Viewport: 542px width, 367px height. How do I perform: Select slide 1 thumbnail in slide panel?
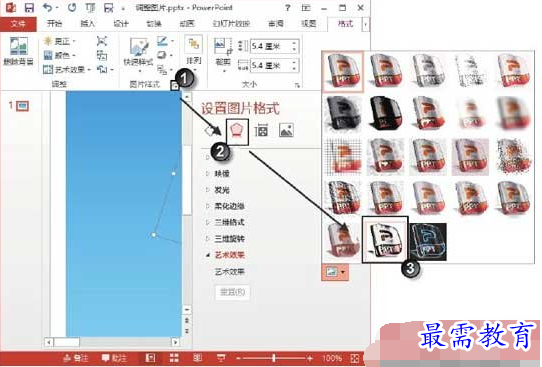(22, 105)
